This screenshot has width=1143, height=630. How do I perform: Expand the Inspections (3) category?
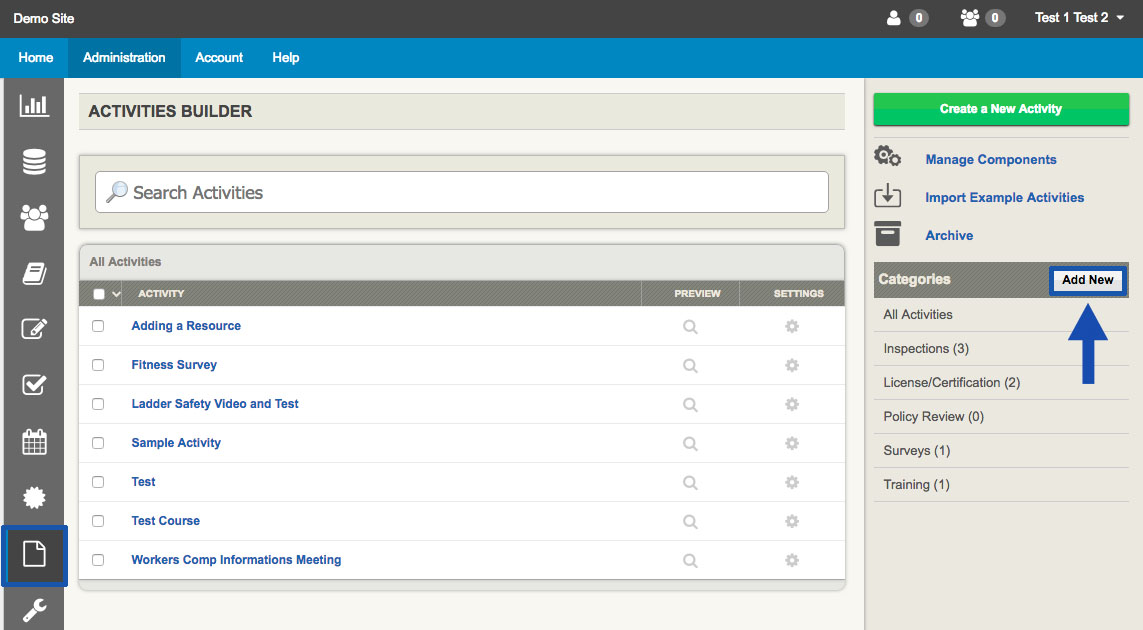pyautogui.click(x=926, y=349)
